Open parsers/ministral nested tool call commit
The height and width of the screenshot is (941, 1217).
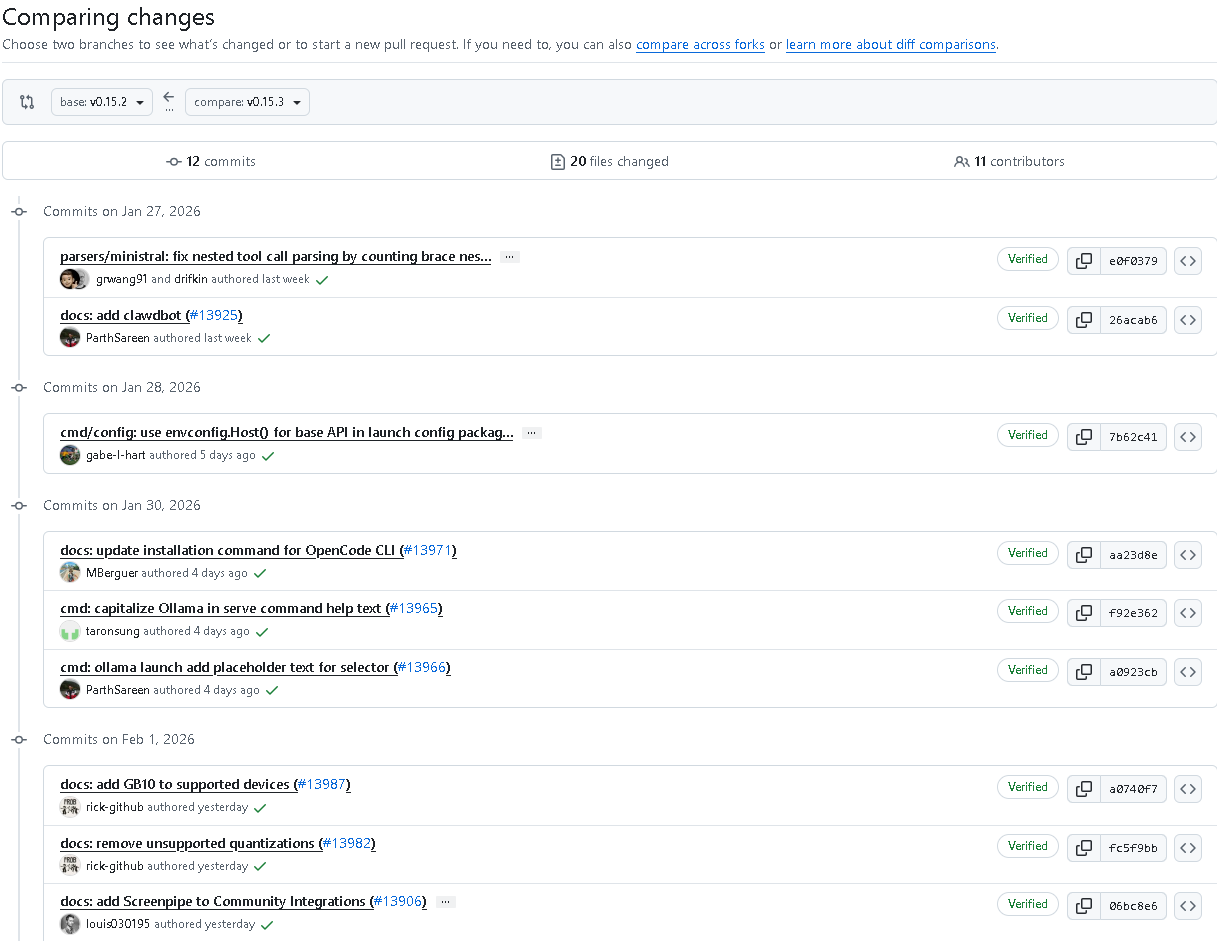276,257
